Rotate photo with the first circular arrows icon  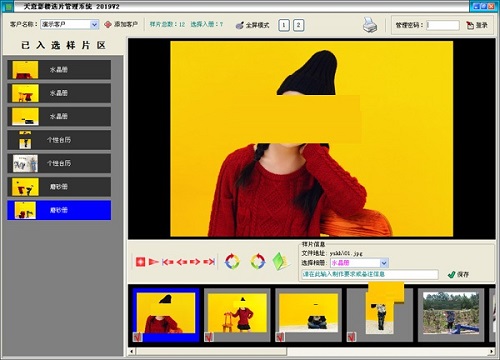point(232,261)
